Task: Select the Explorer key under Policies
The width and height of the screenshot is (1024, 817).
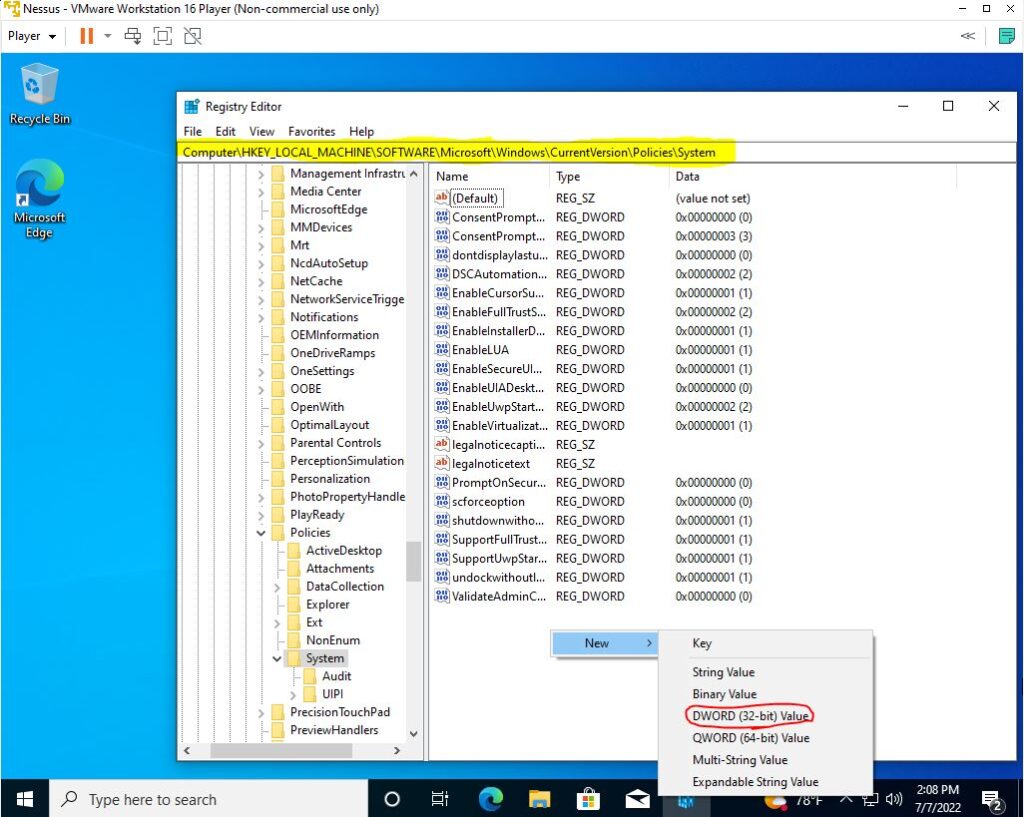Action: [328, 604]
